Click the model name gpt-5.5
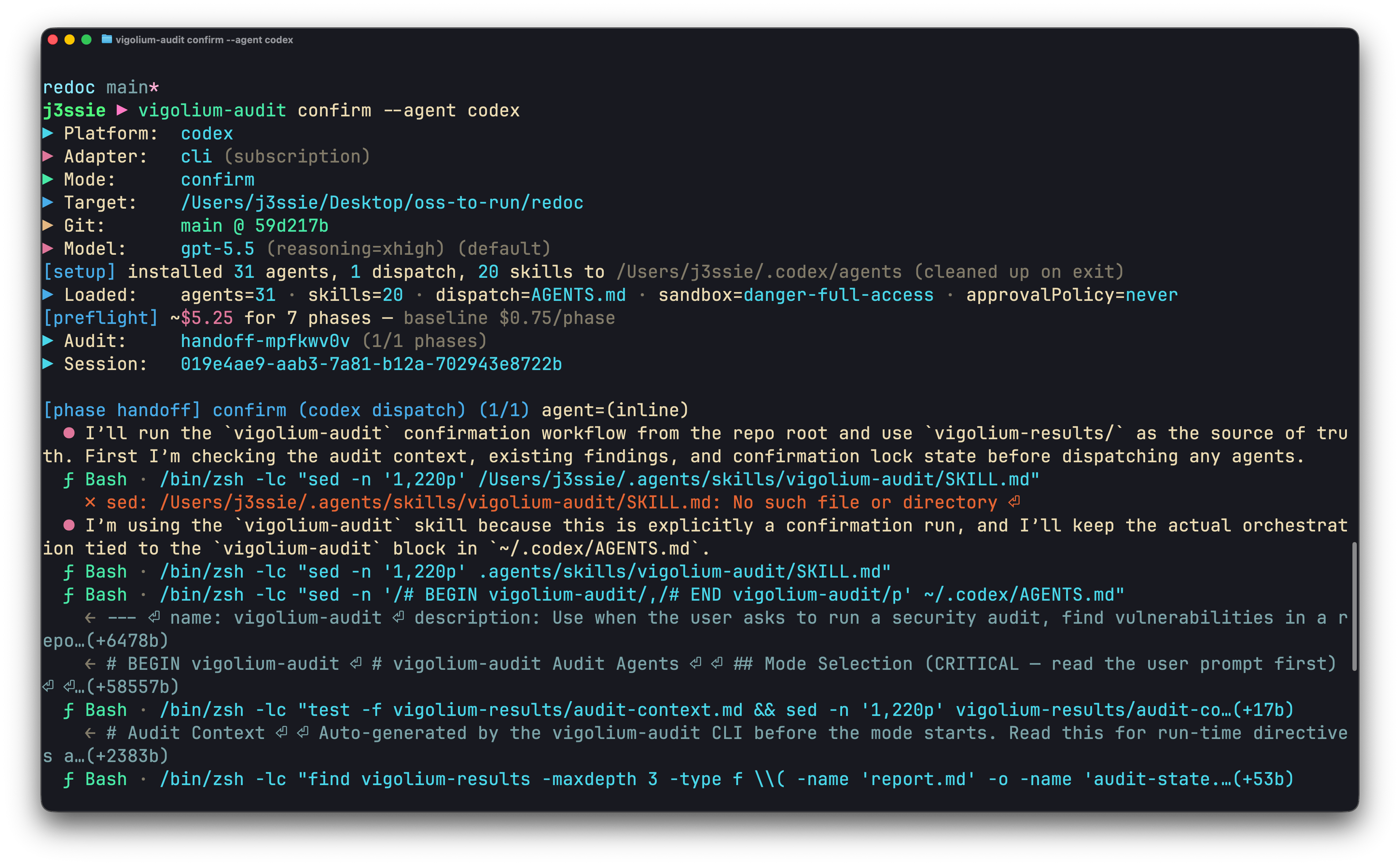Viewport: 1400px width, 866px height. click(x=218, y=249)
